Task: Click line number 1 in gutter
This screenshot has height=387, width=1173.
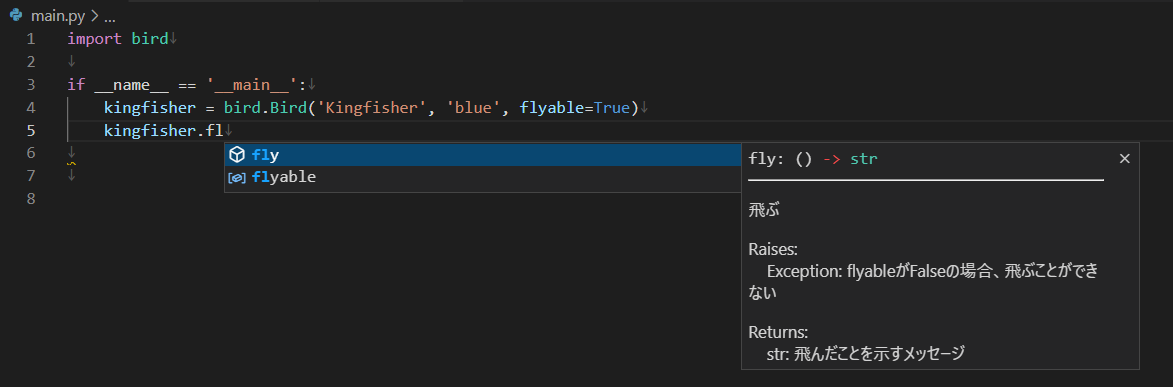Action: coord(31,39)
